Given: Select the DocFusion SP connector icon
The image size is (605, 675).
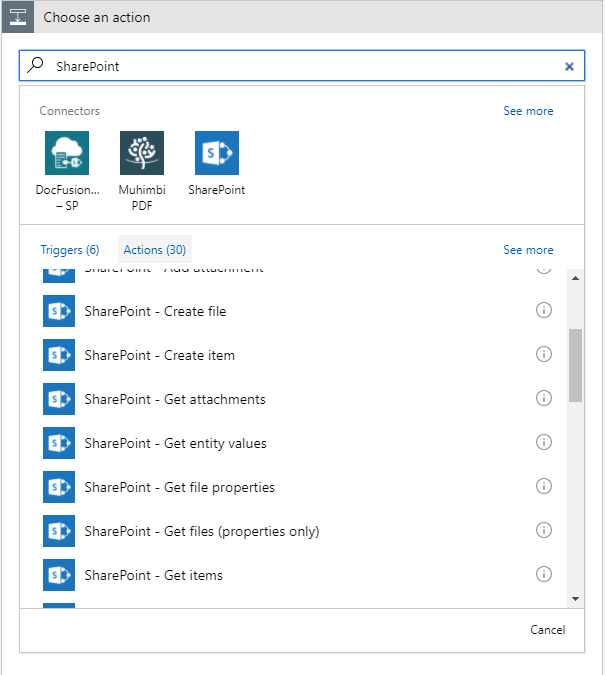Looking at the screenshot, I should click(x=67, y=153).
